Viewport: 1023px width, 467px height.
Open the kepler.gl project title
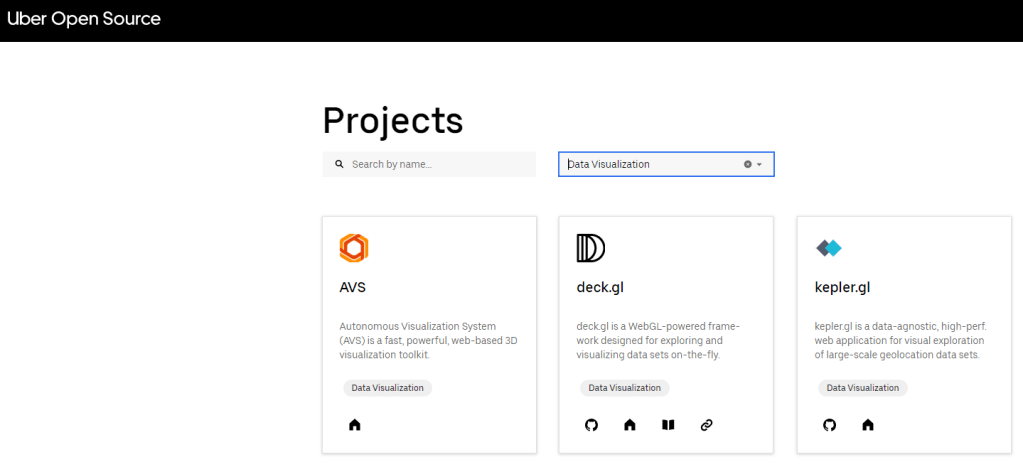842,288
